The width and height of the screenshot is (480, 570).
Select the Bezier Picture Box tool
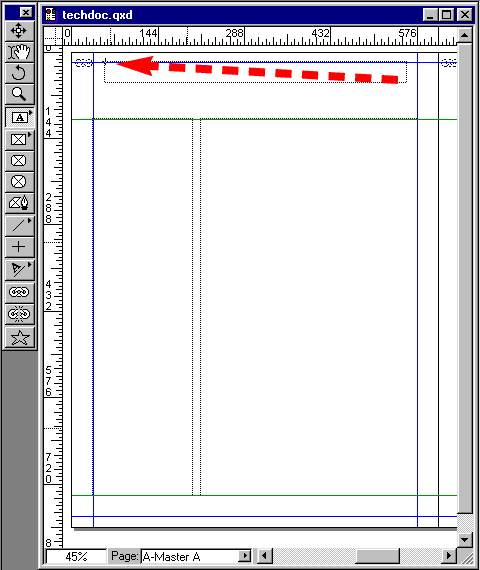click(x=20, y=203)
